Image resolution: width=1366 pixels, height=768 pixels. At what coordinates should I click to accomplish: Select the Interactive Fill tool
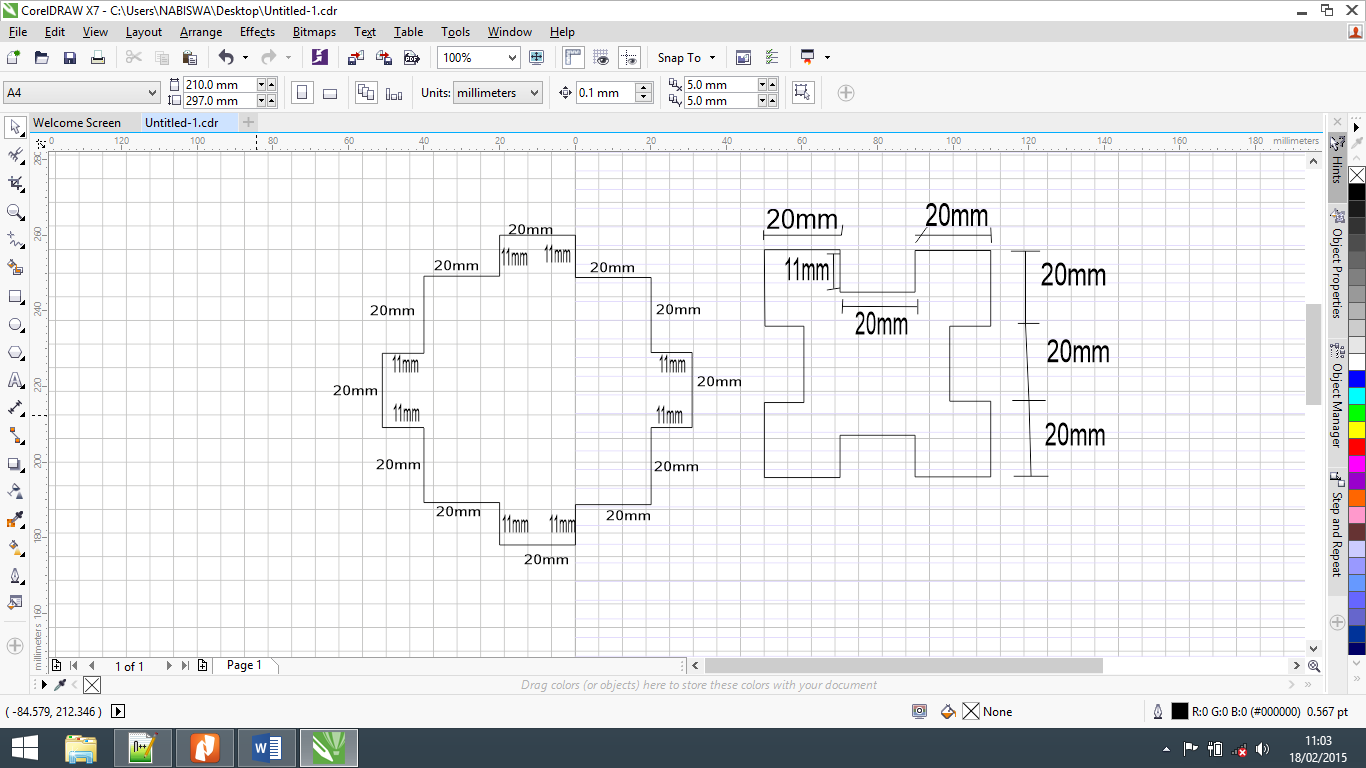coord(15,548)
